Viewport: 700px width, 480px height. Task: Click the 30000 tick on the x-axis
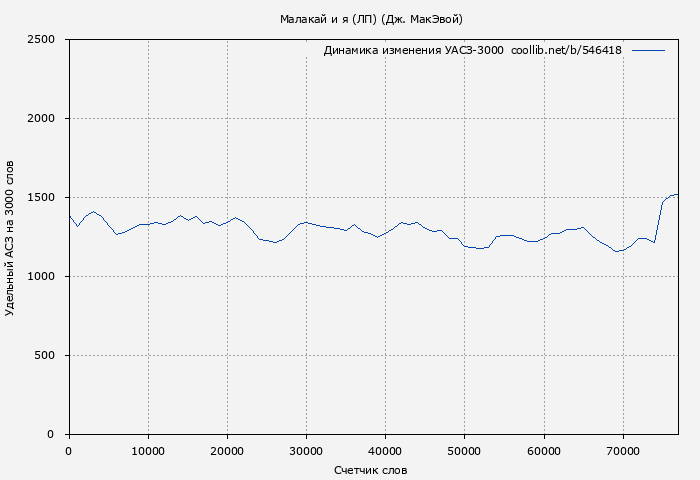(306, 451)
